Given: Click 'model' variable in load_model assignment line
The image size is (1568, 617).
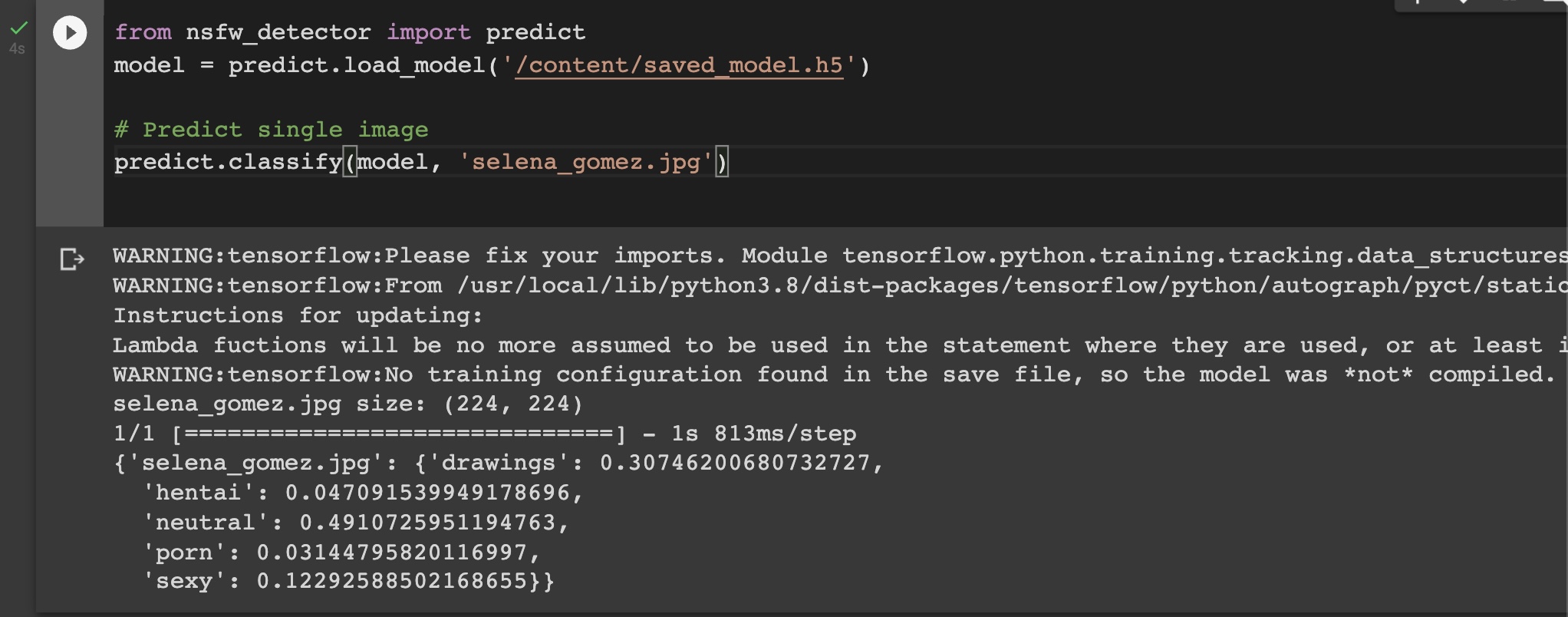Looking at the screenshot, I should [149, 65].
